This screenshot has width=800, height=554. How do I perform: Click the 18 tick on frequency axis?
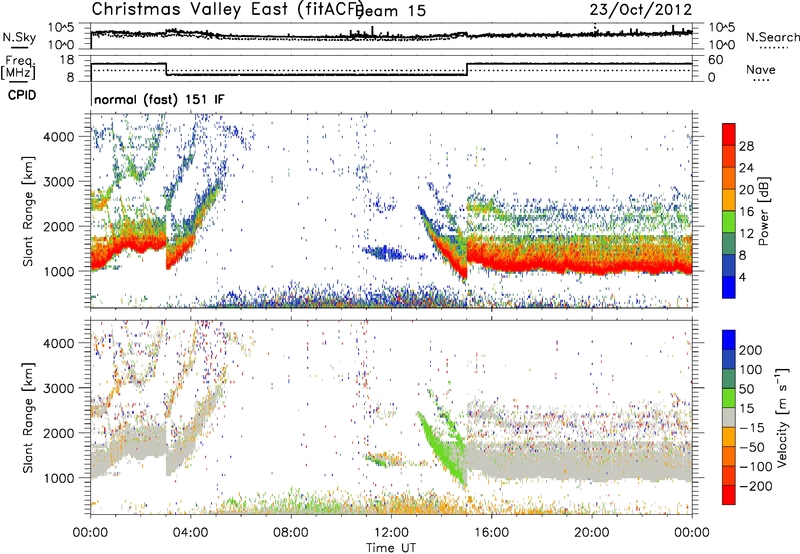tap(66, 60)
